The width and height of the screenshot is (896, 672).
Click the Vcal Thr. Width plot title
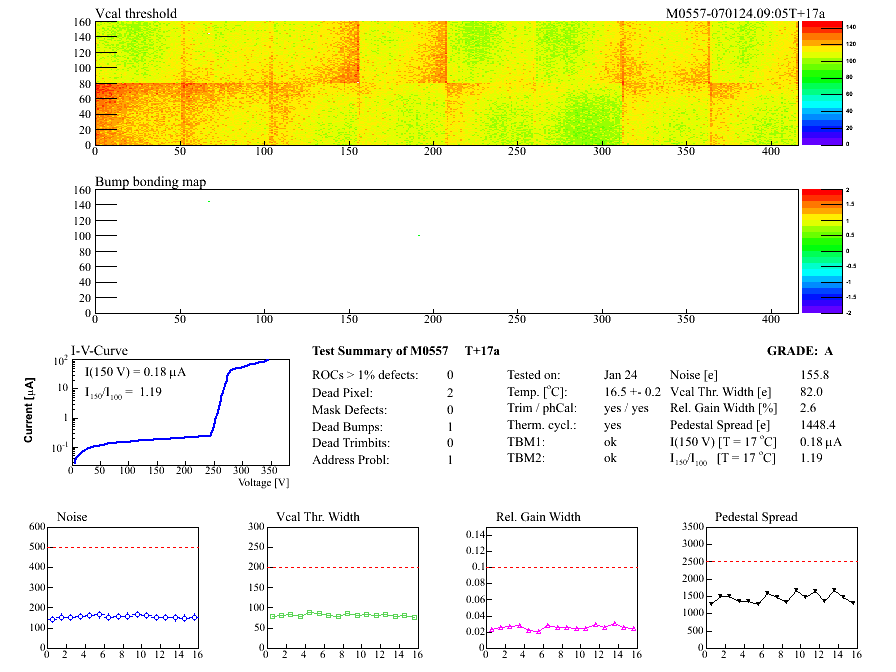click(317, 517)
